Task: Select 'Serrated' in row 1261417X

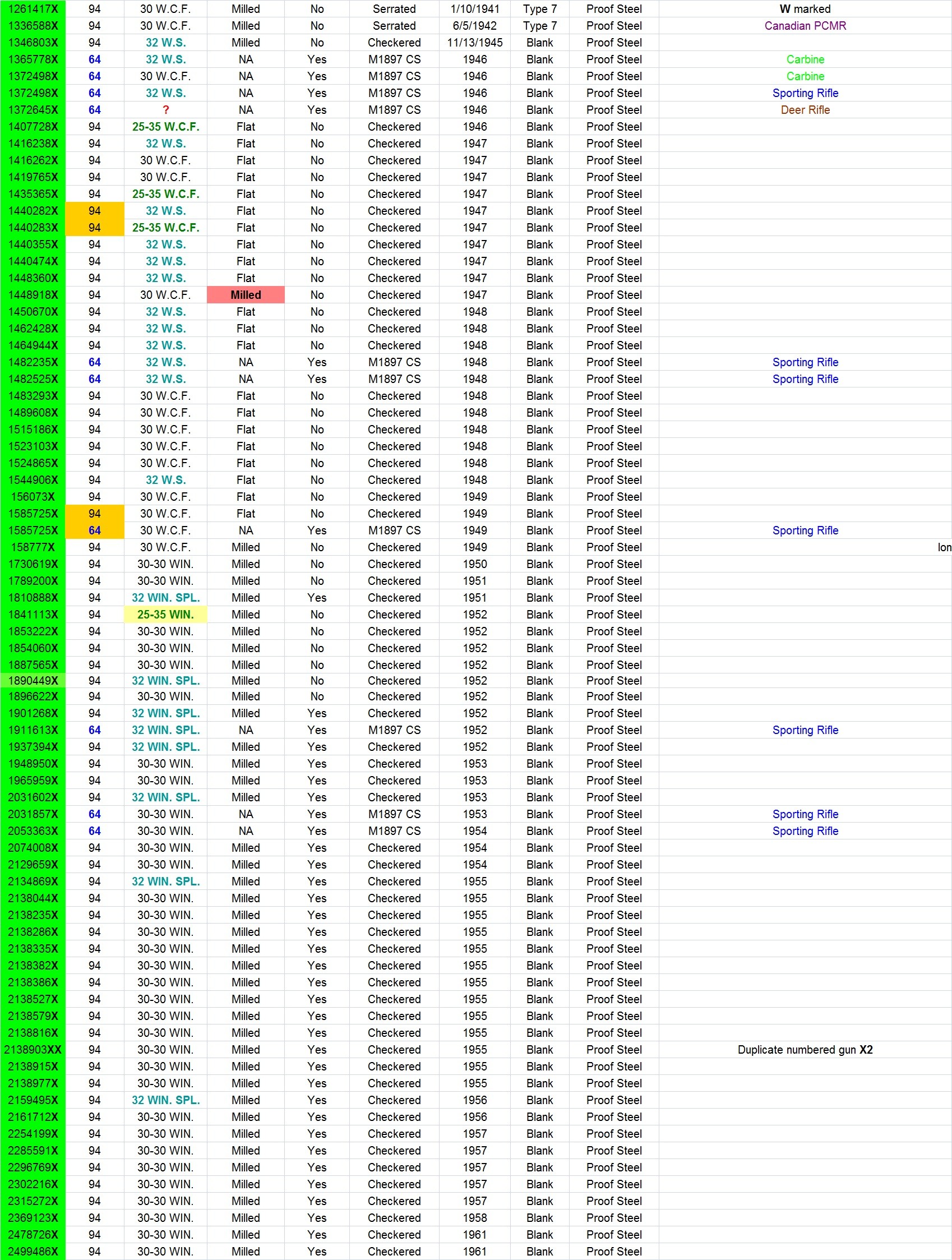Action: [394, 9]
